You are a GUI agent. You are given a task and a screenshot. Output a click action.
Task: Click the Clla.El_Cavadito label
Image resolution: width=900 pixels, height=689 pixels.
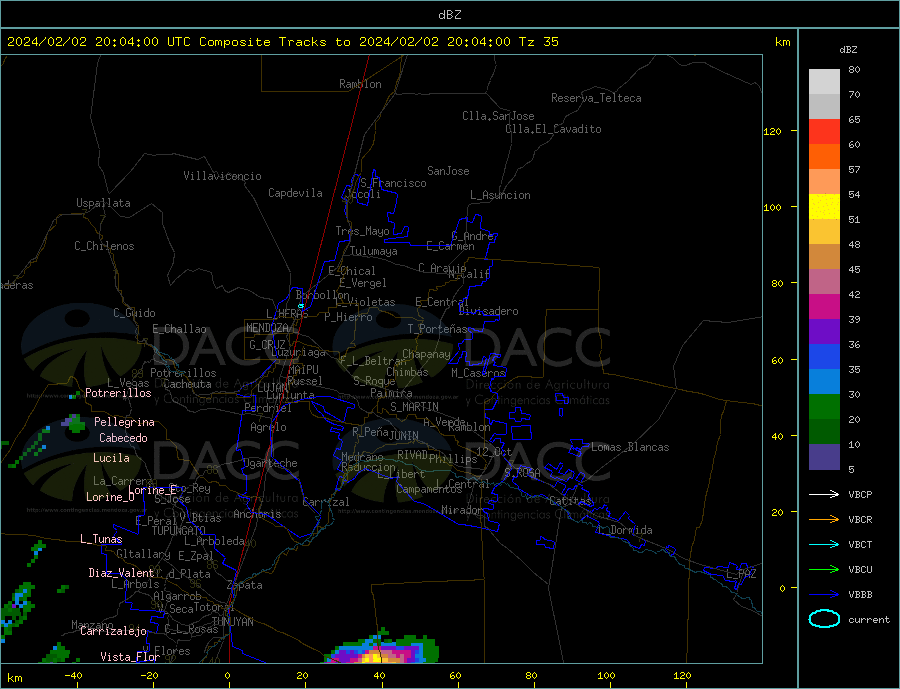tap(553, 129)
